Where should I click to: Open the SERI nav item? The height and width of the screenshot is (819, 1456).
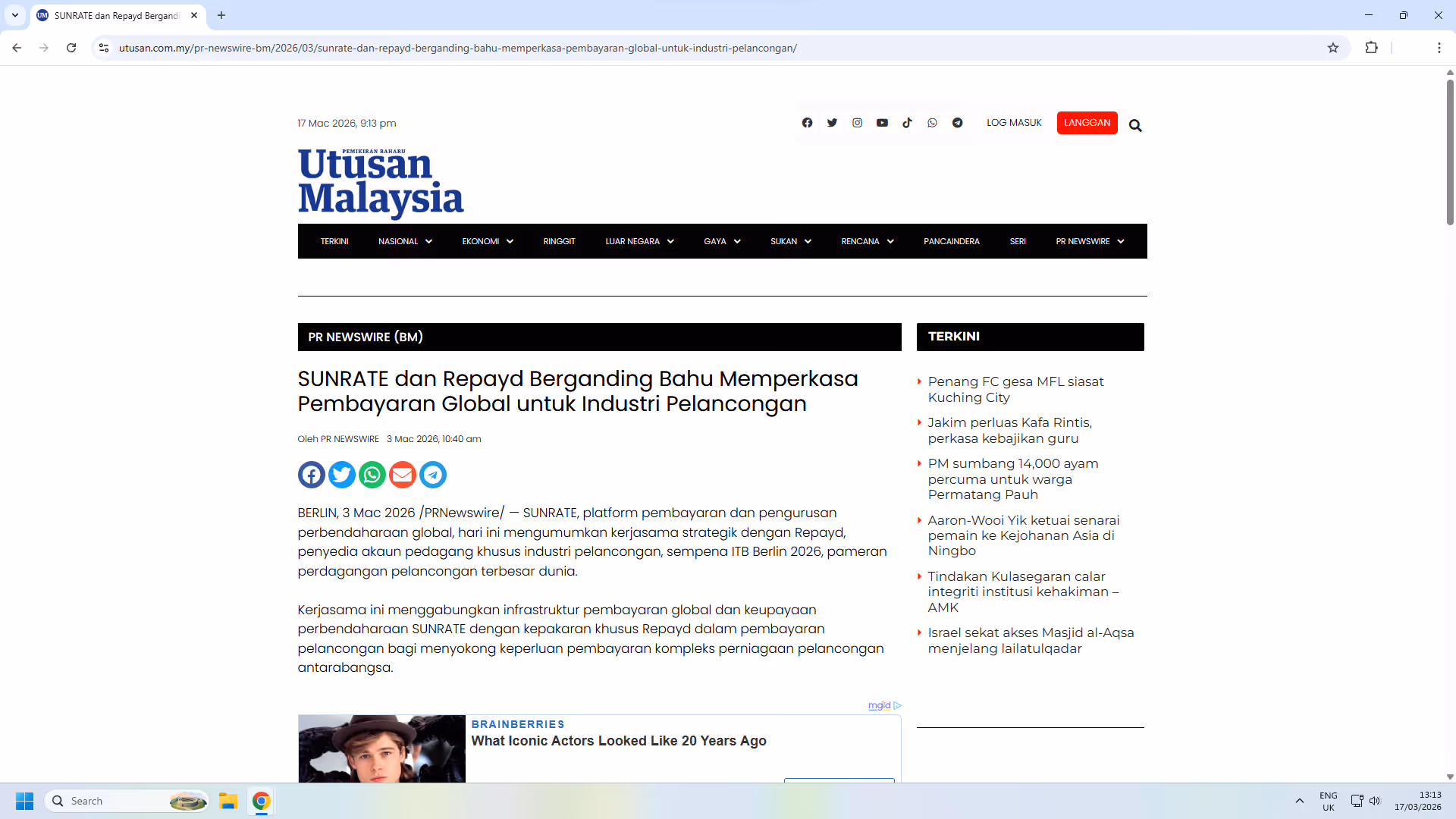(1018, 241)
